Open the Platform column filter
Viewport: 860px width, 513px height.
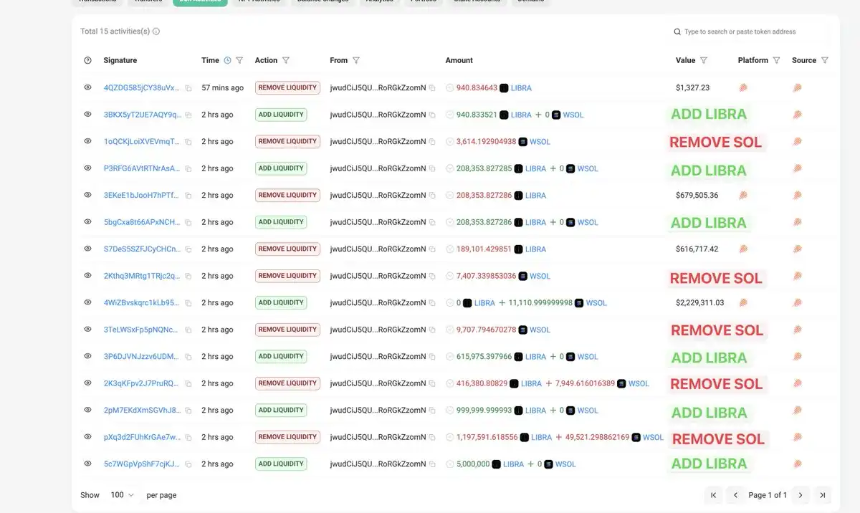pyautogui.click(x=776, y=60)
